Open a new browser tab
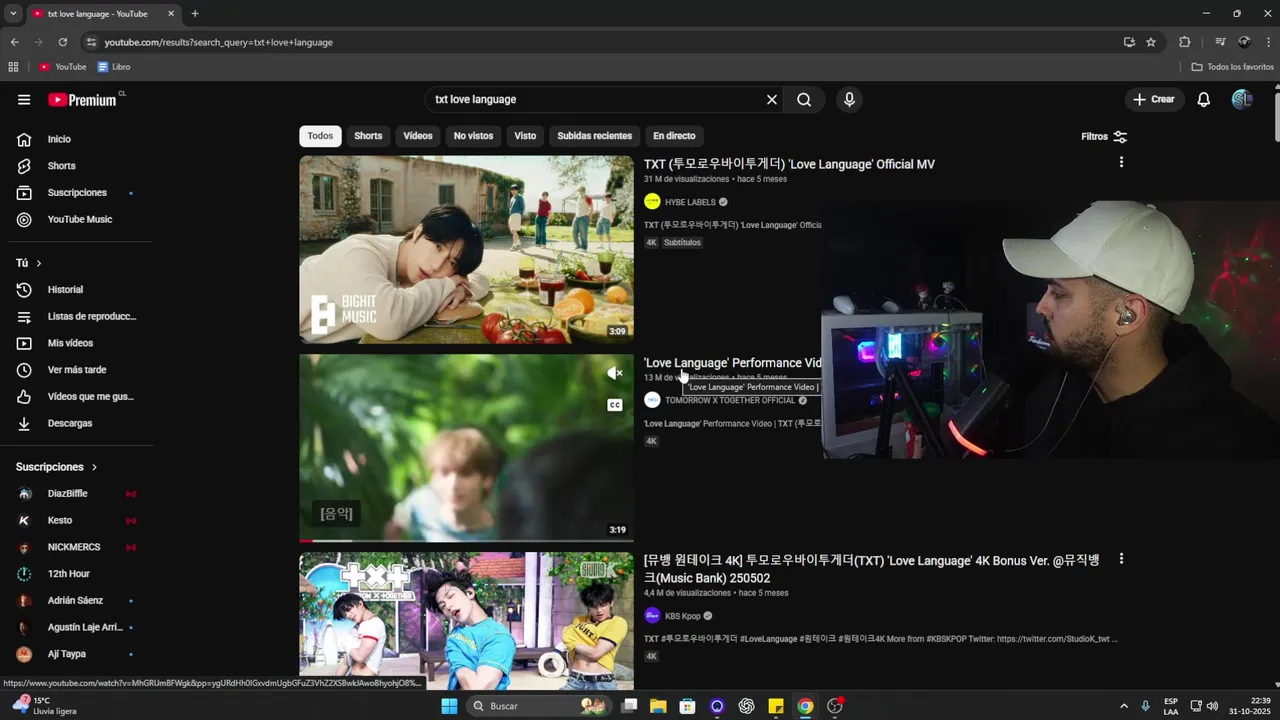Screen dimensions: 1280x720 coord(195,14)
